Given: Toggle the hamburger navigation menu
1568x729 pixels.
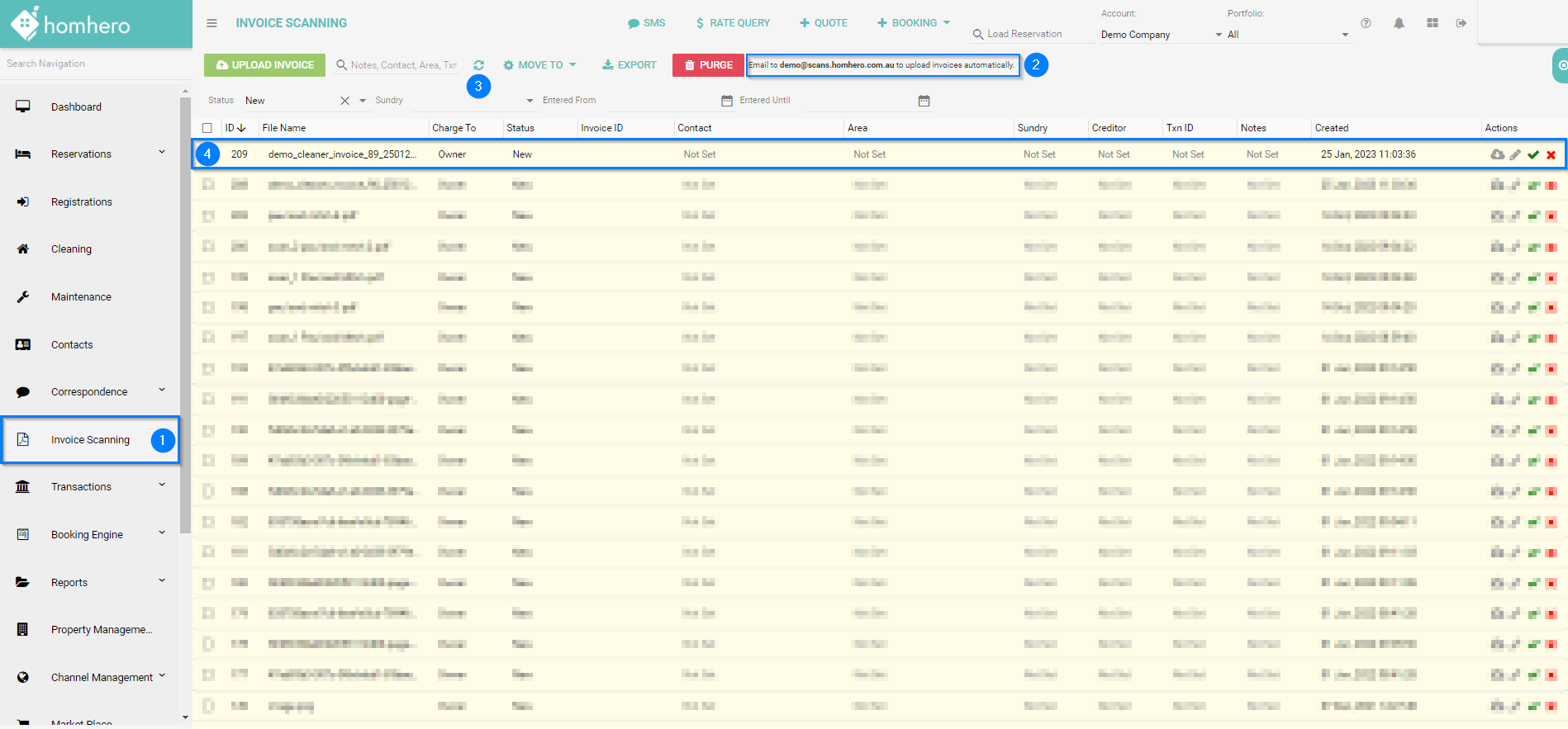Looking at the screenshot, I should (x=211, y=23).
